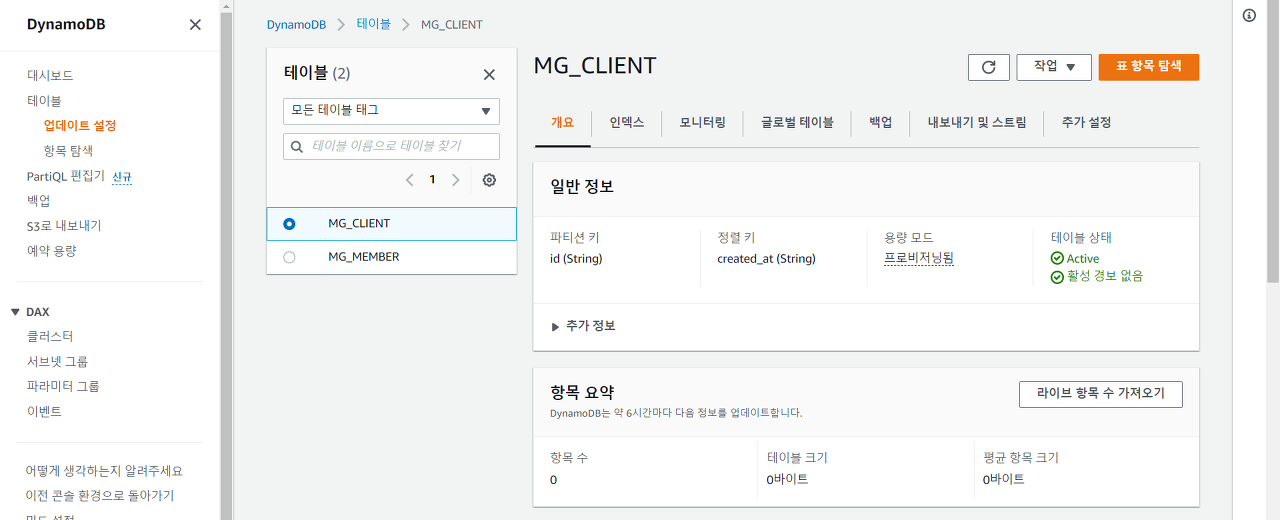Click the 활성 경보 없음 status text
1280x520 pixels.
(1105, 276)
